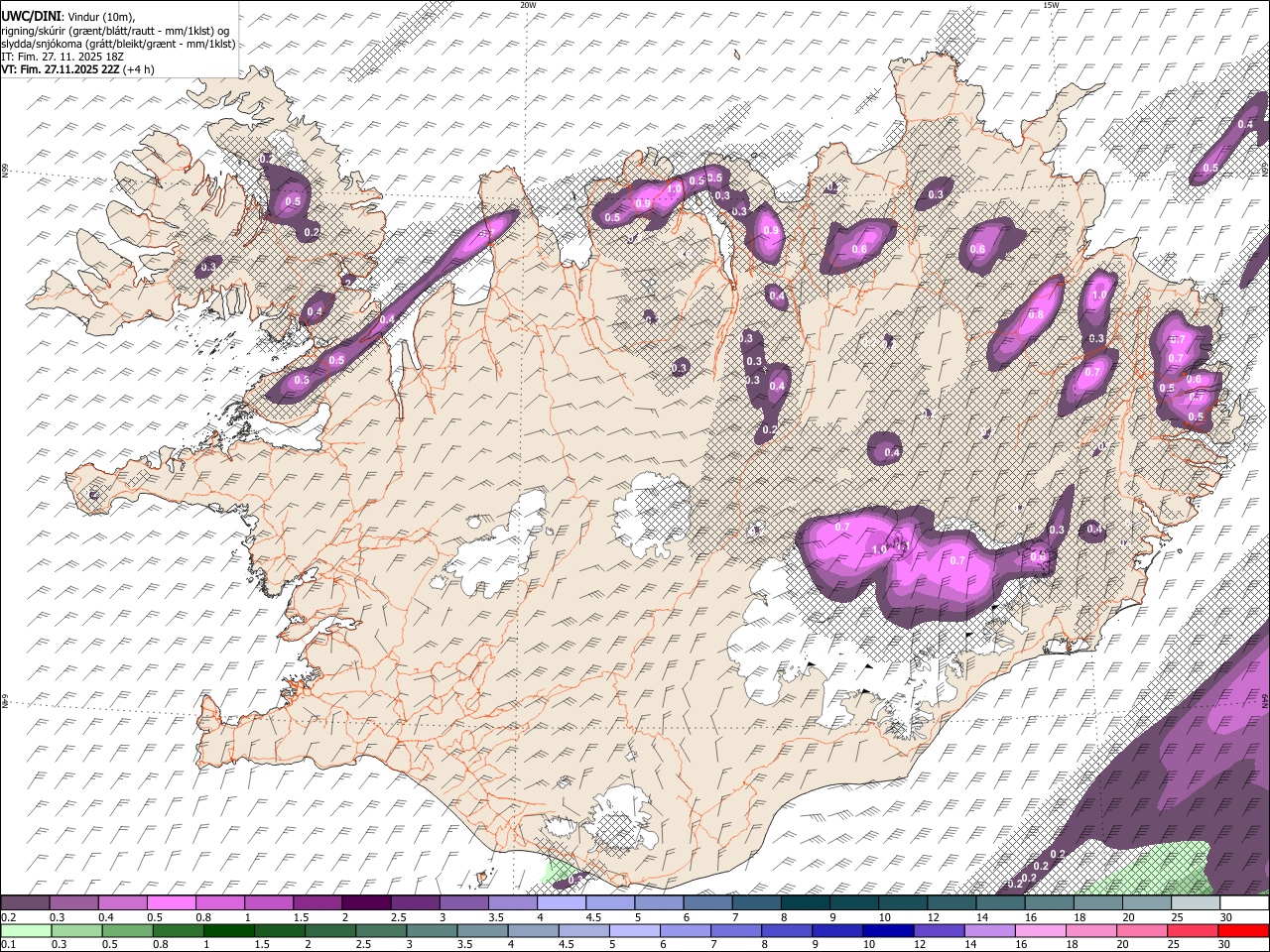The width and height of the screenshot is (1270, 952).
Task: Select the 0.8 swatch in the upper legend row
Action: coord(219,903)
